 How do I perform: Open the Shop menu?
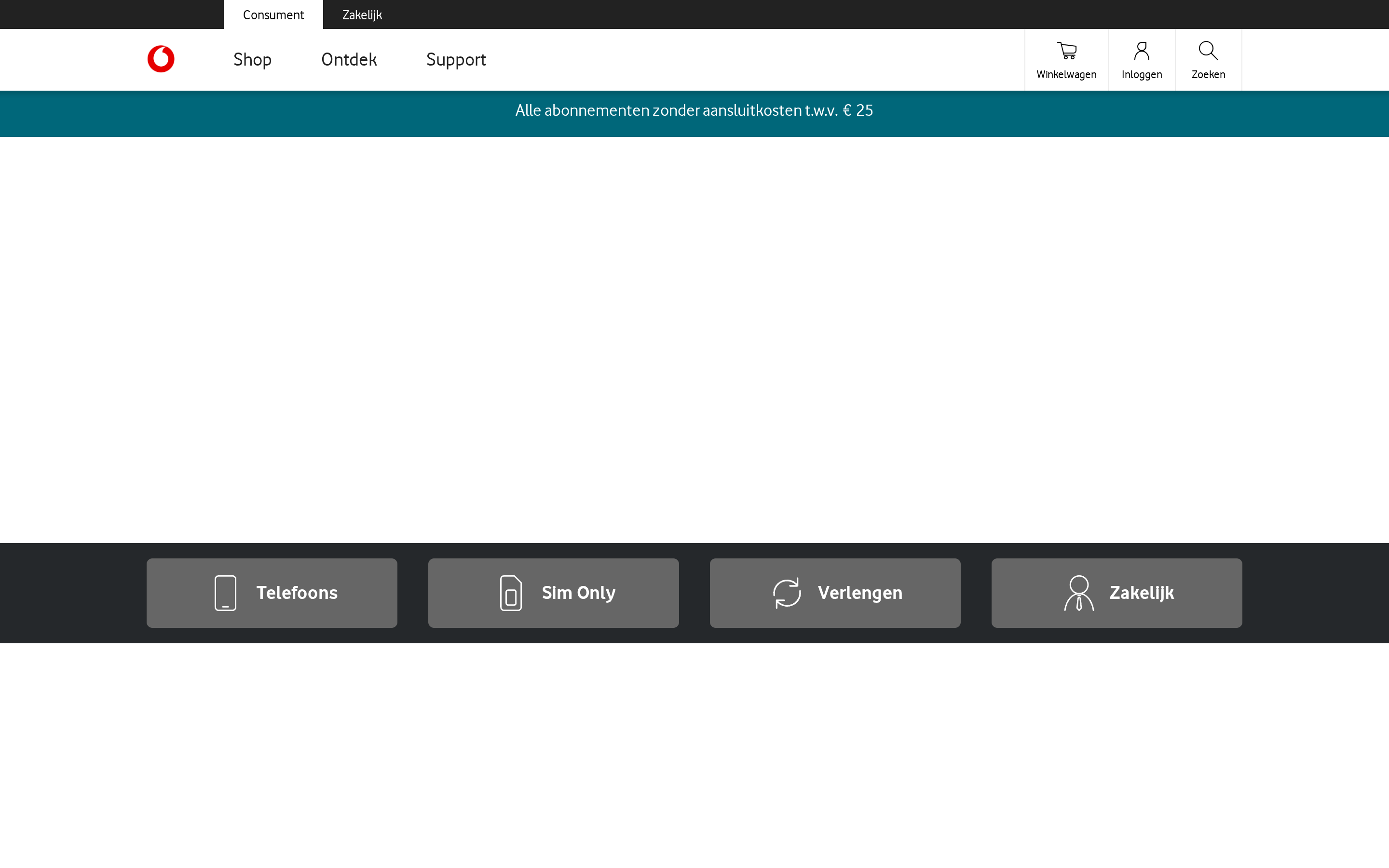coord(253,59)
